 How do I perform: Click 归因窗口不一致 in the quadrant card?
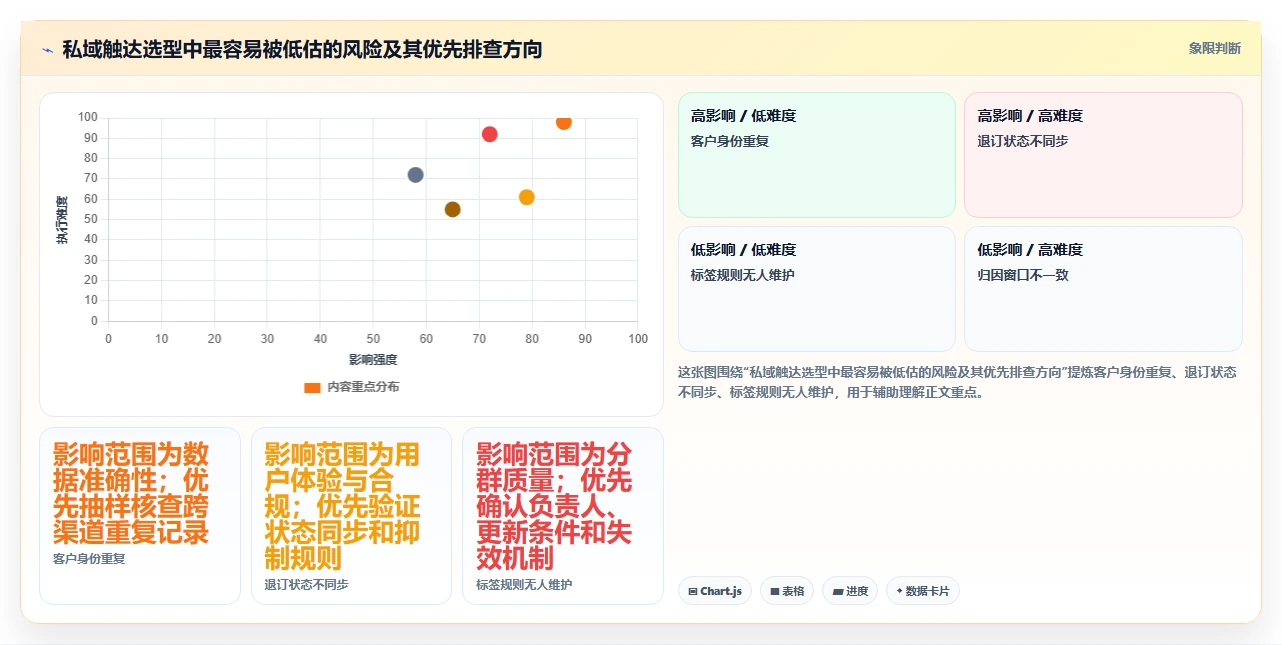coord(1023,275)
